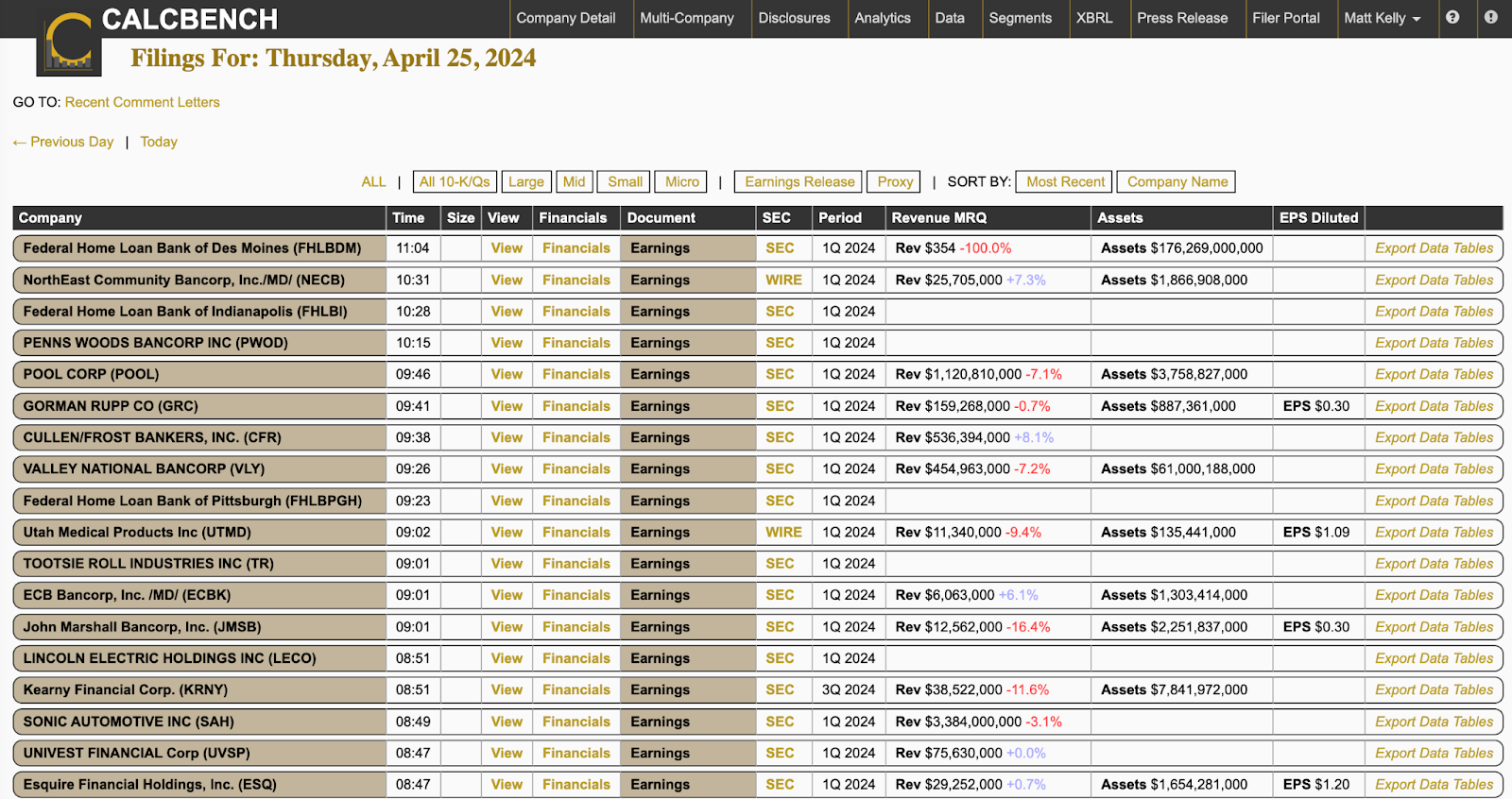Screen dimensions: 1512x799
Task: Filter by Micro companies
Action: (x=682, y=181)
